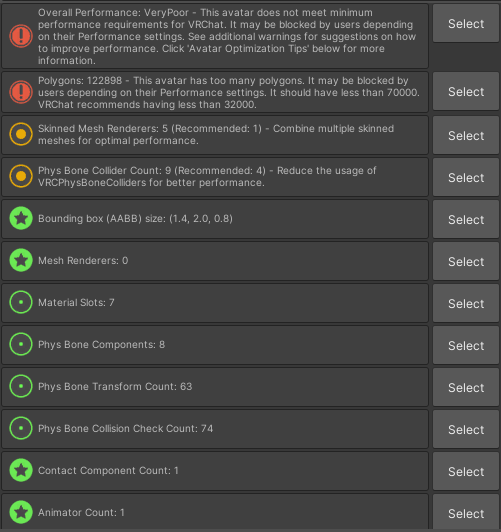Viewport: 501px width, 532px height.
Task: Click the green star icon for Contact Component Count
Action: [x=21, y=470]
